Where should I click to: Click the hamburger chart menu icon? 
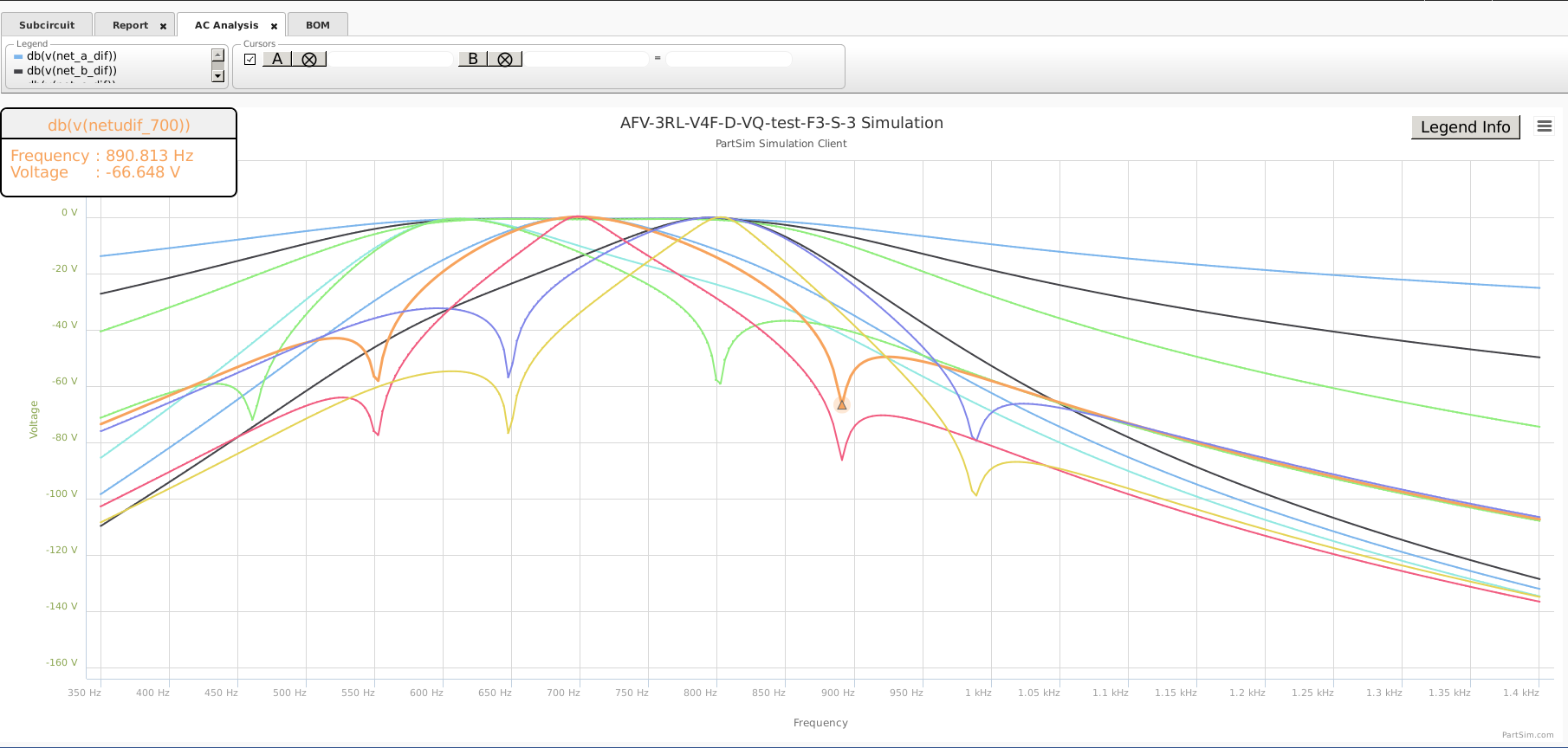1544,126
